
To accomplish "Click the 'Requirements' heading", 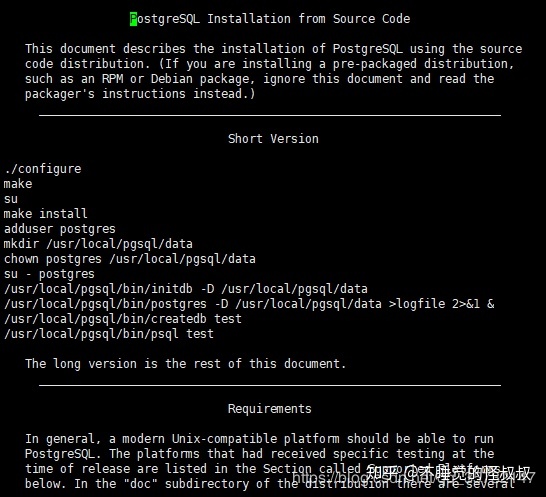I will coord(270,409).
